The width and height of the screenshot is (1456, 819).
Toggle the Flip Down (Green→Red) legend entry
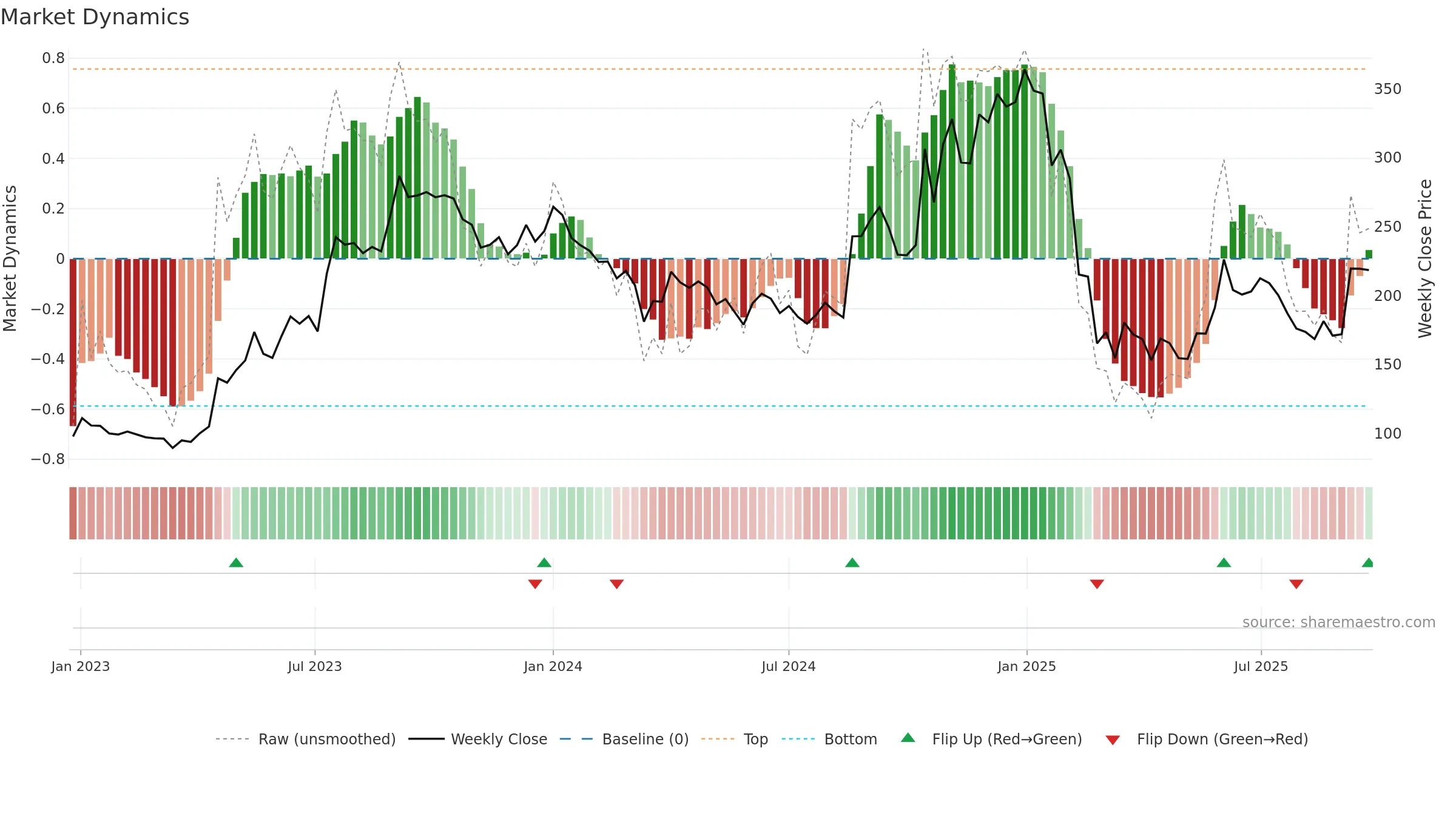[1206, 739]
